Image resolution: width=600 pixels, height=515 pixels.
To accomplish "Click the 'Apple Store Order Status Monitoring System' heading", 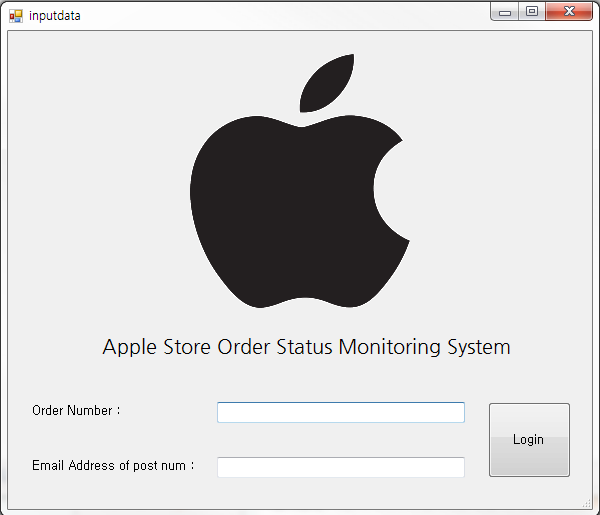I will coord(307,347).
